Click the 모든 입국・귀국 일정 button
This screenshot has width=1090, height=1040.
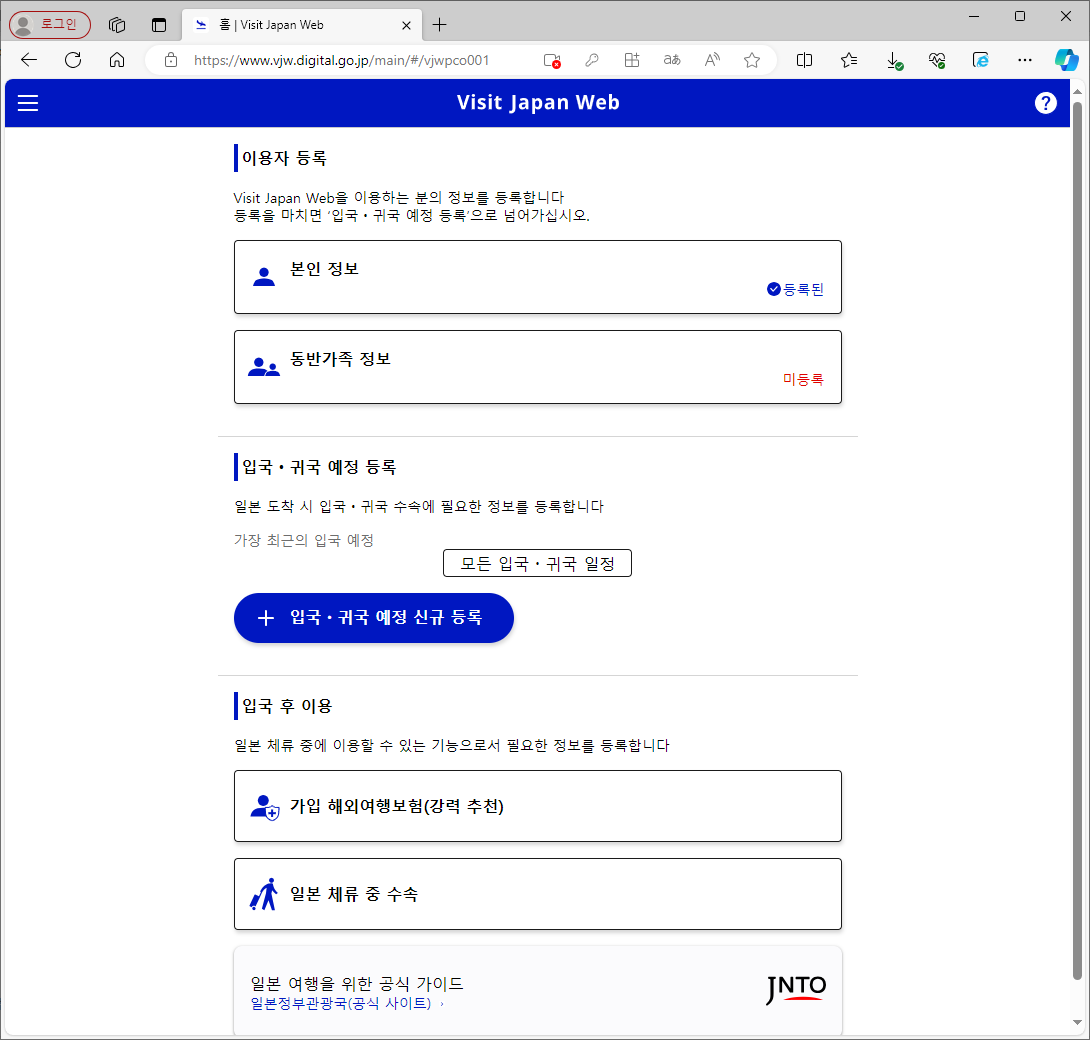coord(537,563)
